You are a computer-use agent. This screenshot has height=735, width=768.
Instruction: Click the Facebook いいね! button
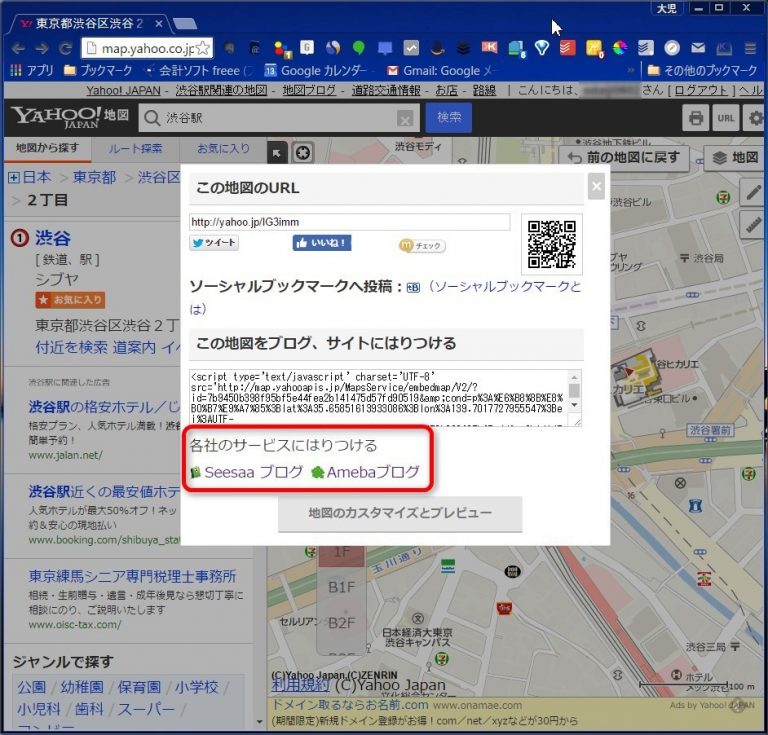coord(321,243)
